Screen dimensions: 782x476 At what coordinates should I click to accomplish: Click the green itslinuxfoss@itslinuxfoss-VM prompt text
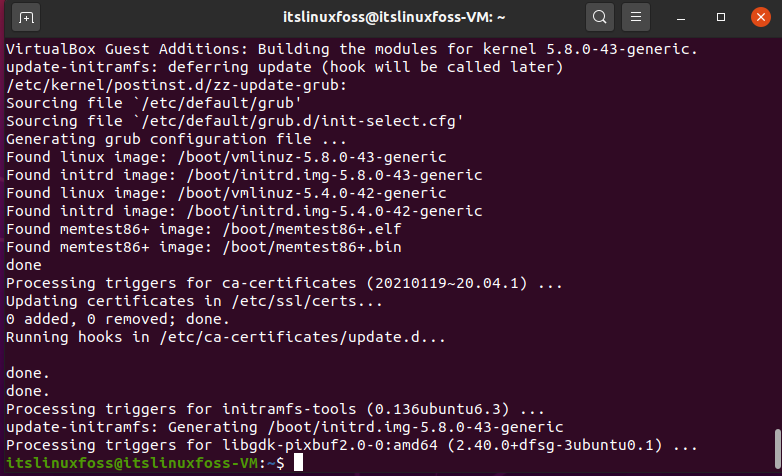132,463
